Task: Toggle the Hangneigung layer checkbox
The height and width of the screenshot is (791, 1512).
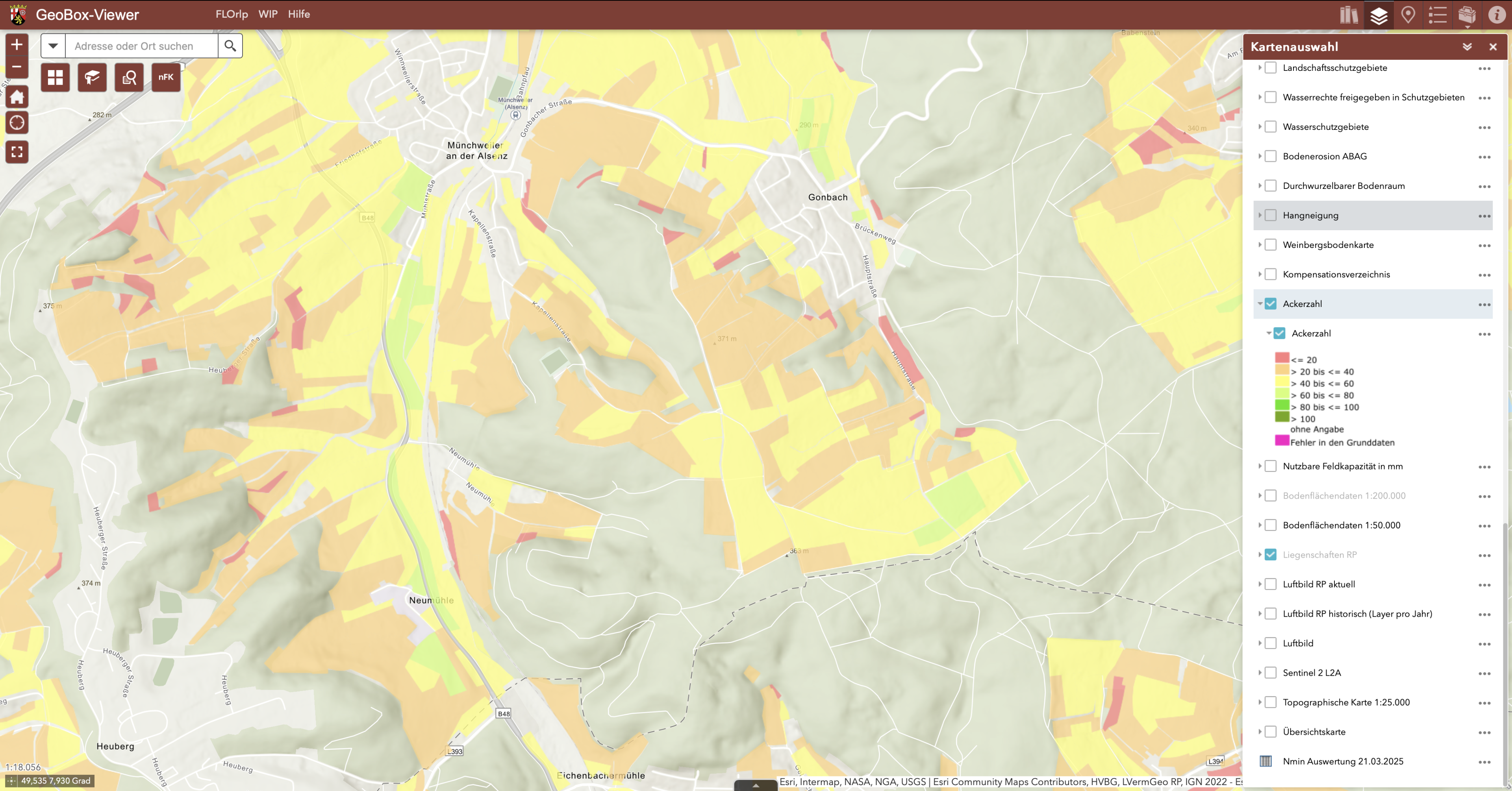Action: (1271, 215)
